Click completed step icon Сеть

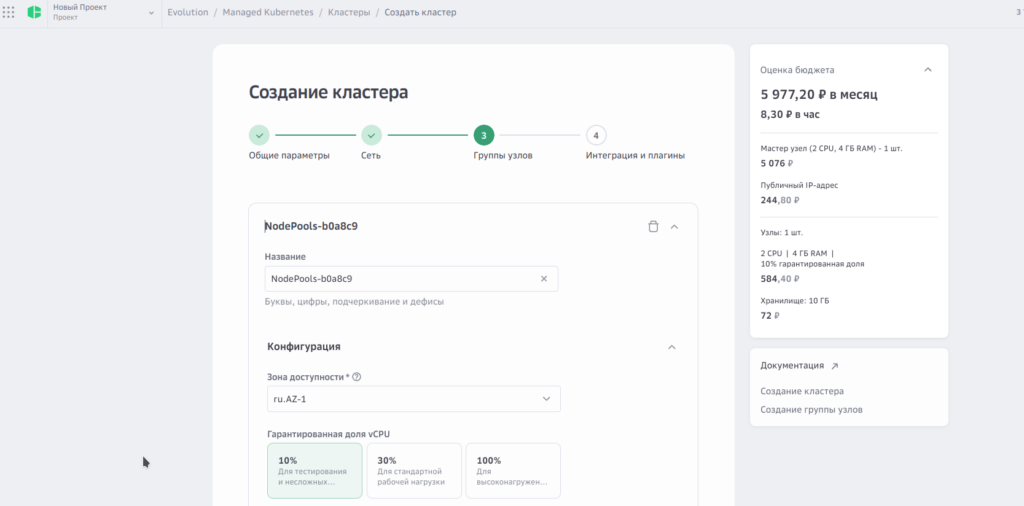coord(371,135)
